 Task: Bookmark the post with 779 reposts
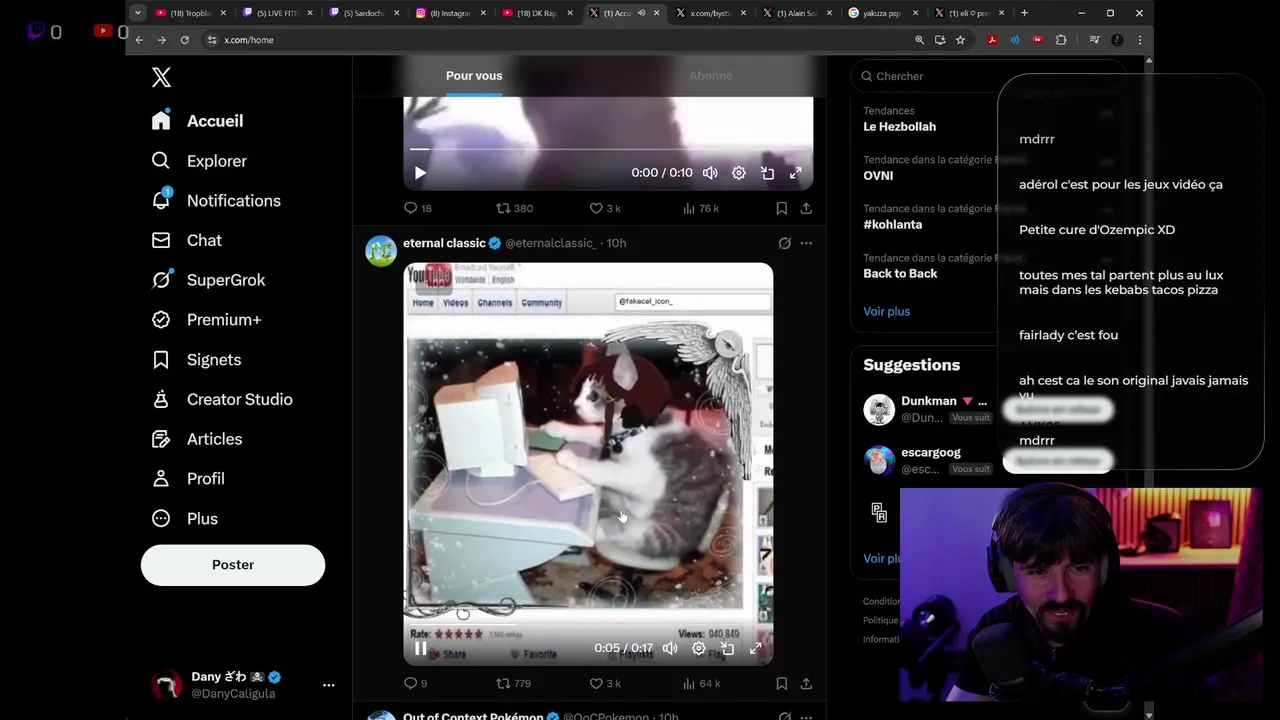click(x=781, y=683)
